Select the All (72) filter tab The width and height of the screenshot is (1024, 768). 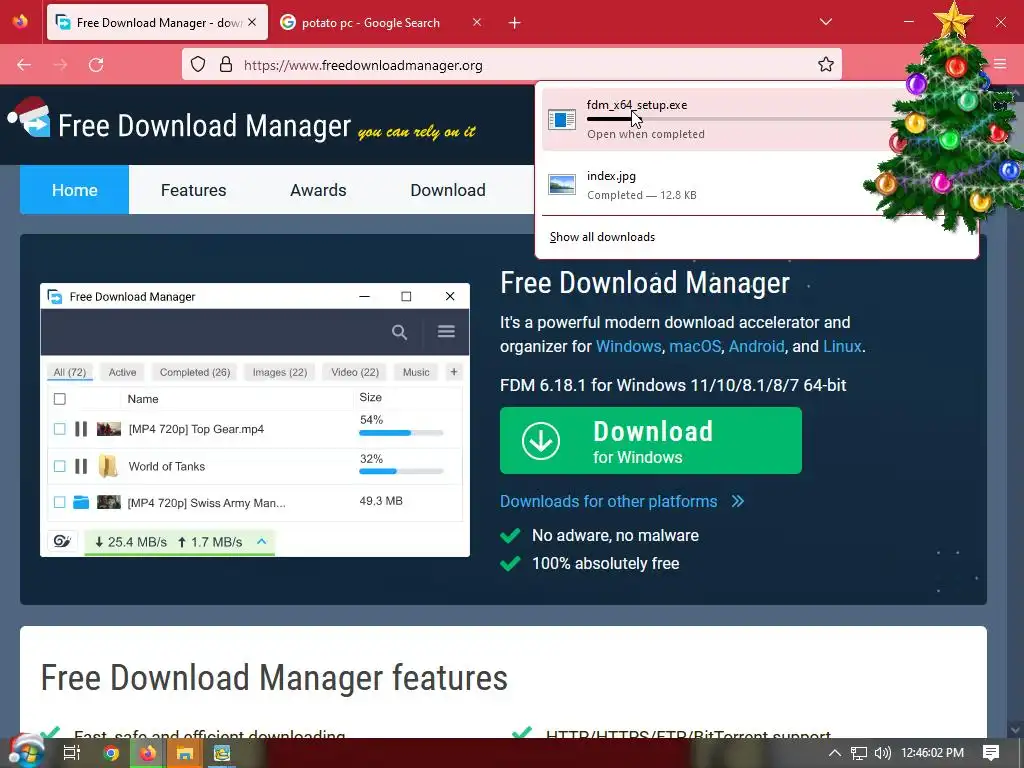coord(70,372)
